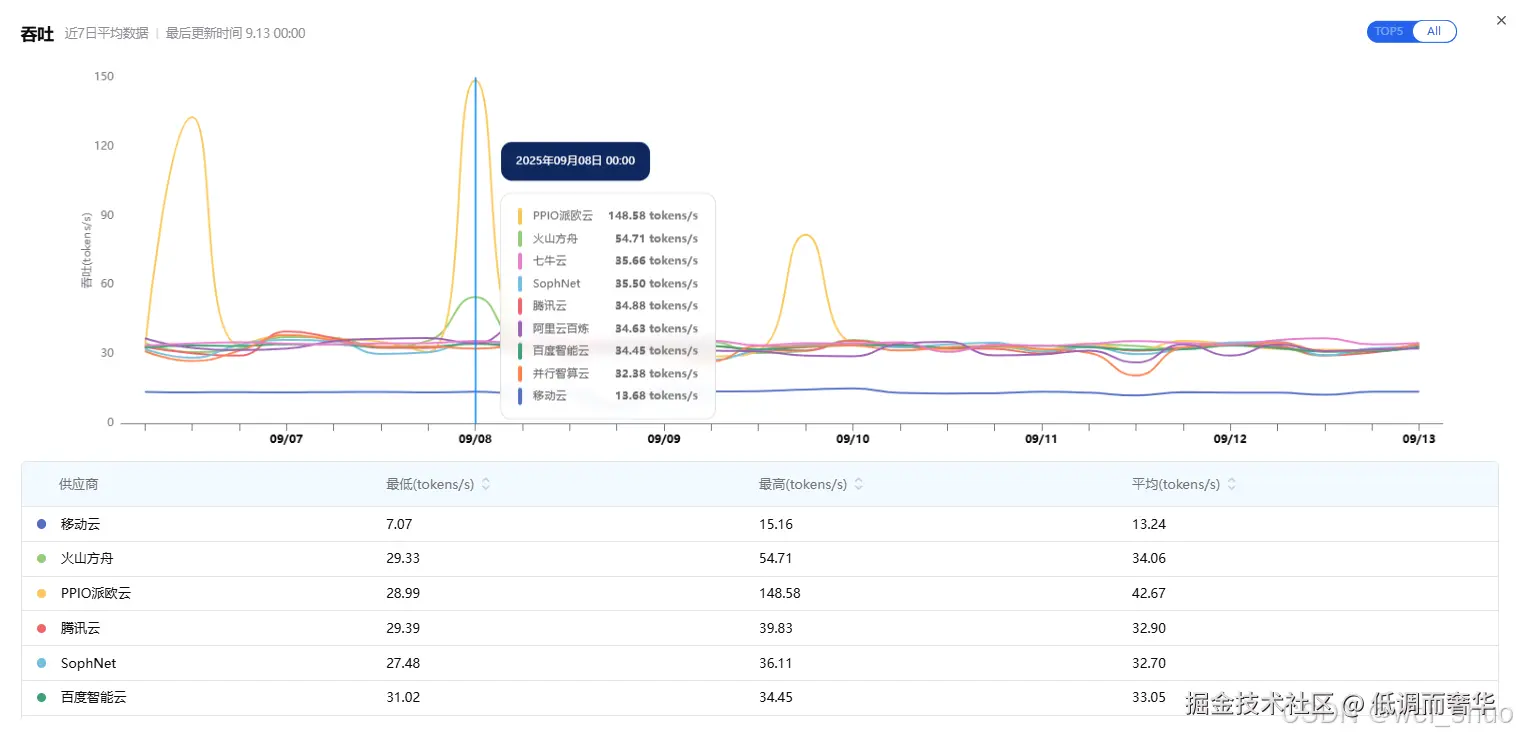Click the 27.48 minimum value for SophNet

pyautogui.click(x=403, y=663)
